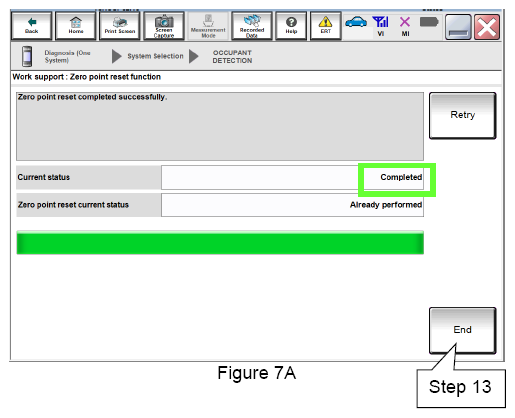515x418 pixels.
Task: Select Diagnosis (One System) breadcrumb
Action: (x=67, y=57)
